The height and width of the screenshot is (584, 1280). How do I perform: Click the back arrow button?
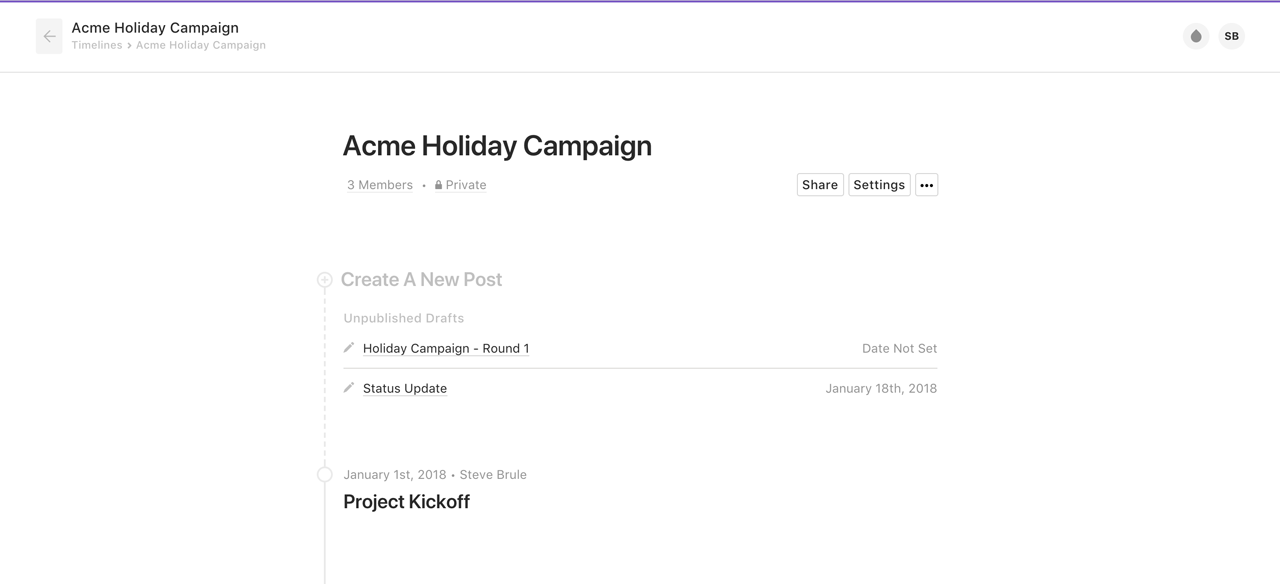49,36
